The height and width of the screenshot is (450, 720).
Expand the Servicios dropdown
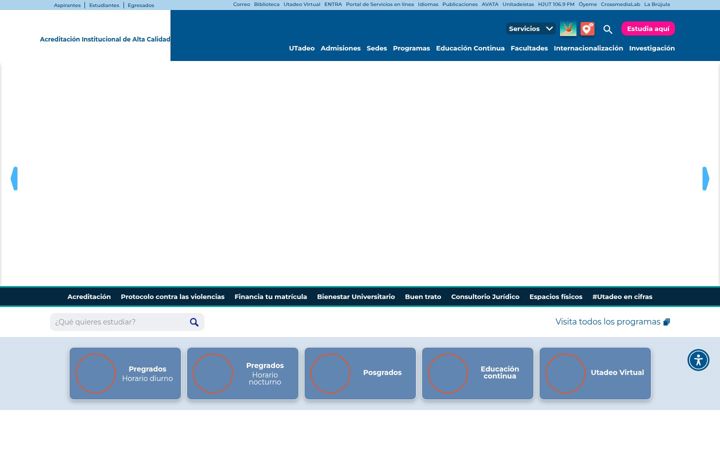531,29
